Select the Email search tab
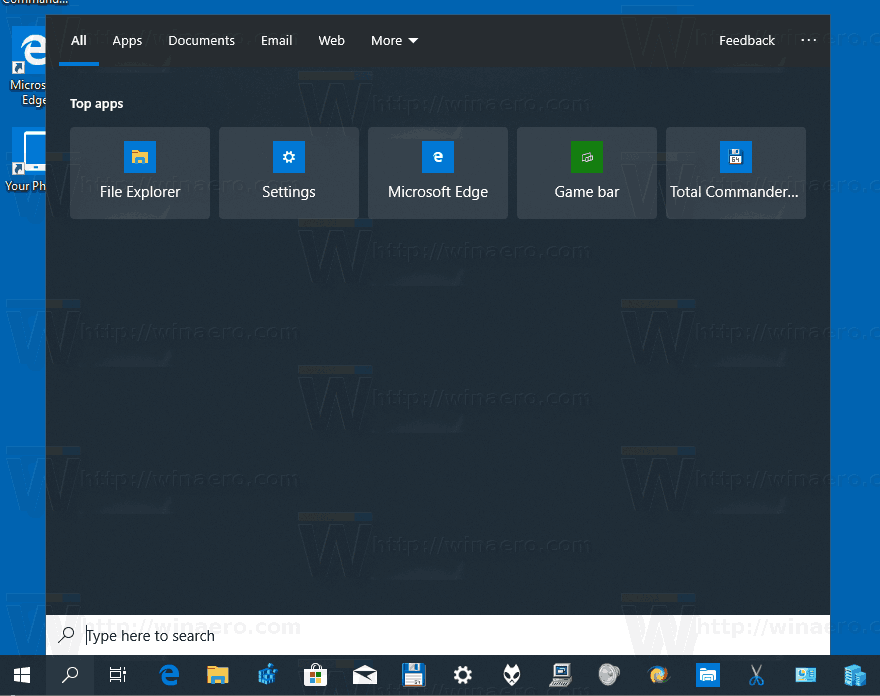880x696 pixels. point(277,41)
